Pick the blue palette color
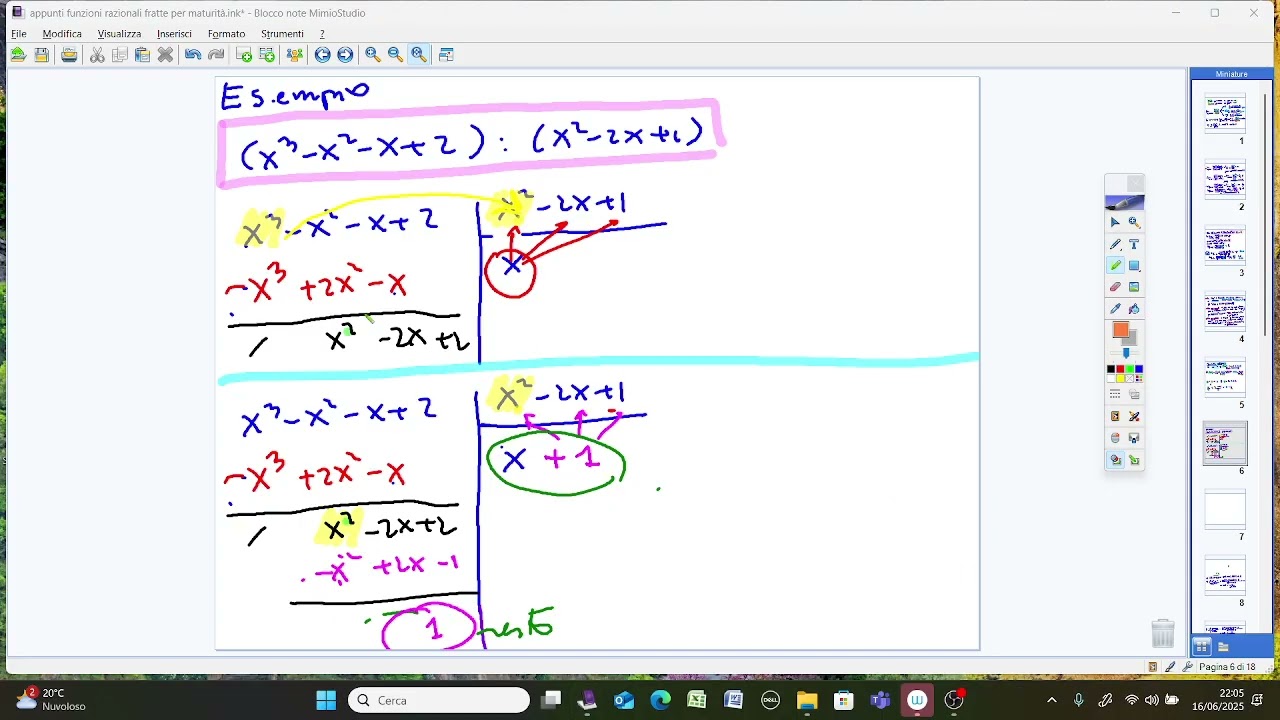Image resolution: width=1280 pixels, height=720 pixels. (x=1139, y=369)
